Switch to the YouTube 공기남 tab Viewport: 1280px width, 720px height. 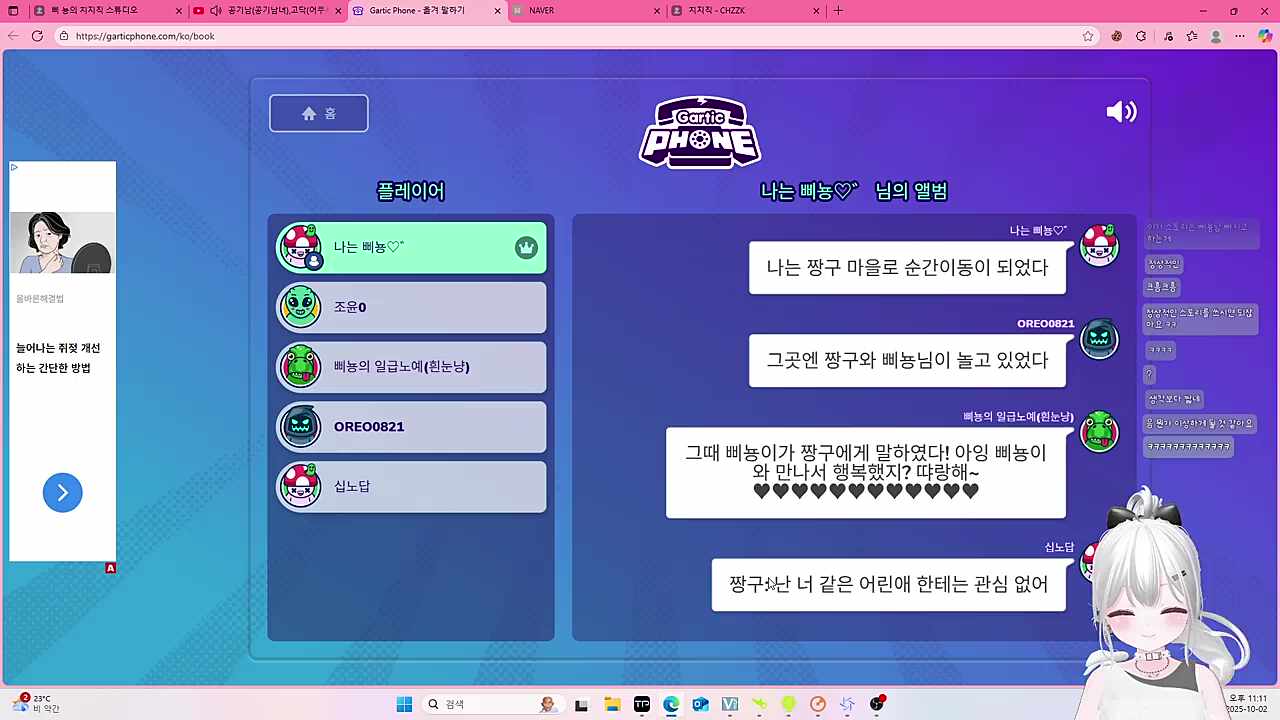(267, 11)
